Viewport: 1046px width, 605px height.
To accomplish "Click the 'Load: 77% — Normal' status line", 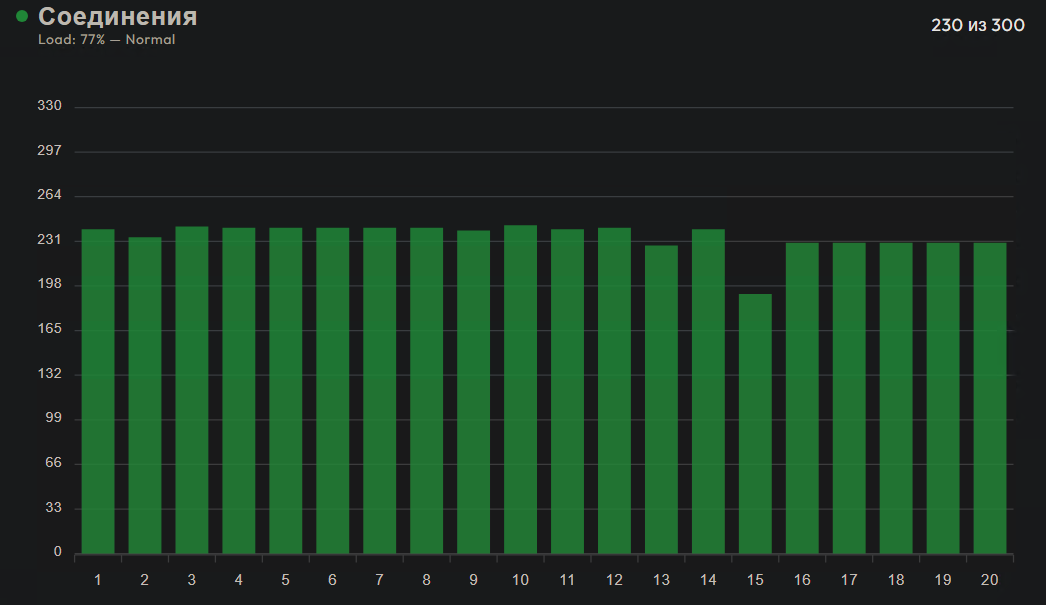I will point(107,39).
